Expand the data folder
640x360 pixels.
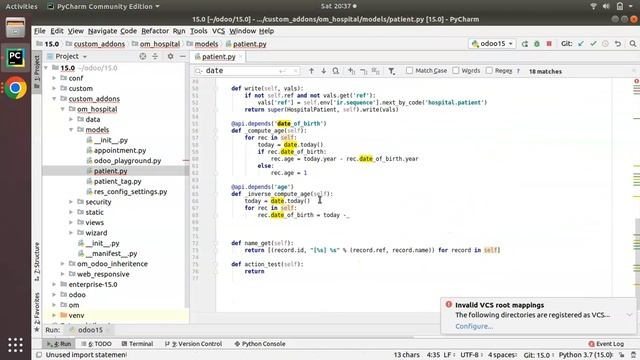(x=71, y=119)
